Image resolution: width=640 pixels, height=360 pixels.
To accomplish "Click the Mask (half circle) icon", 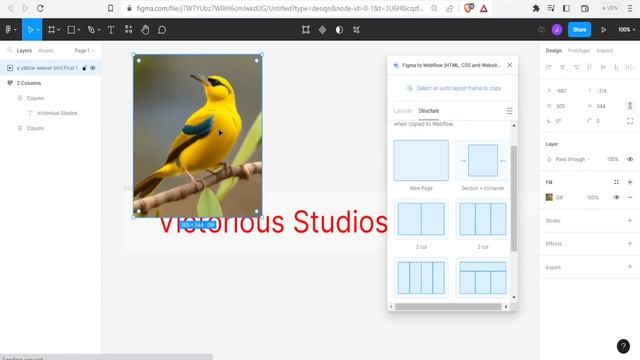I will 339,29.
